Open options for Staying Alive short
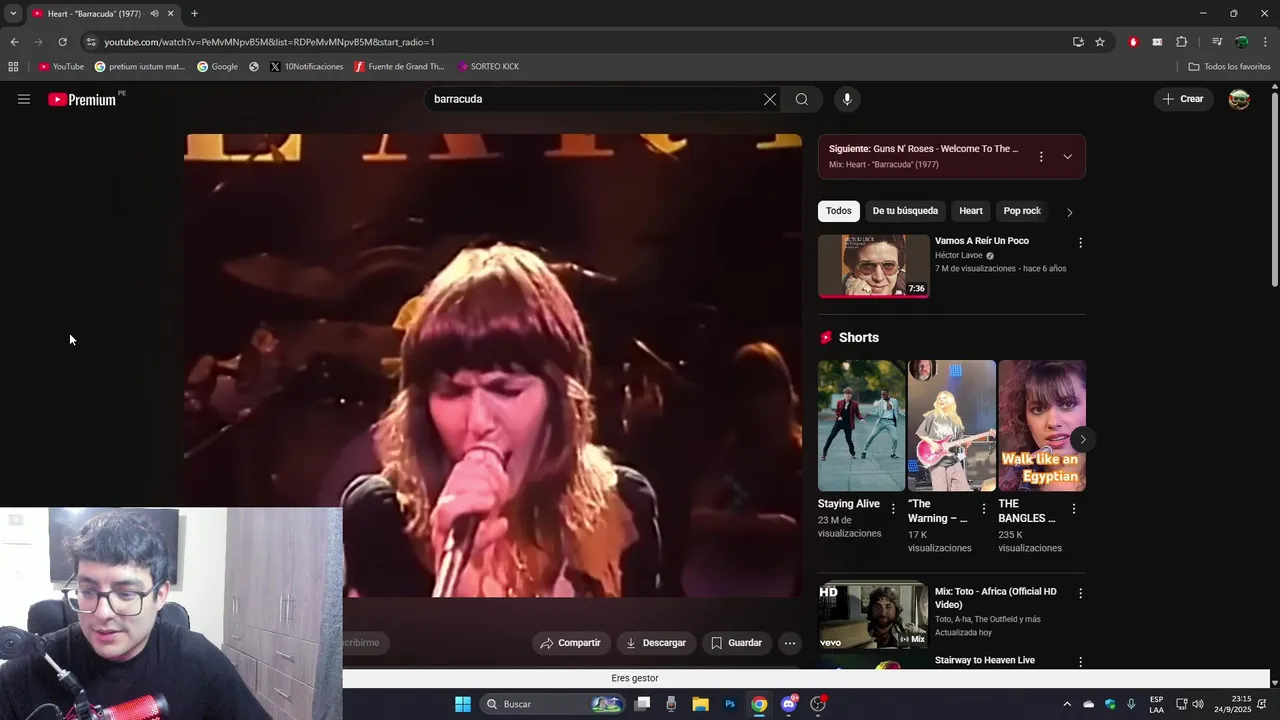The image size is (1280, 720). point(893,509)
